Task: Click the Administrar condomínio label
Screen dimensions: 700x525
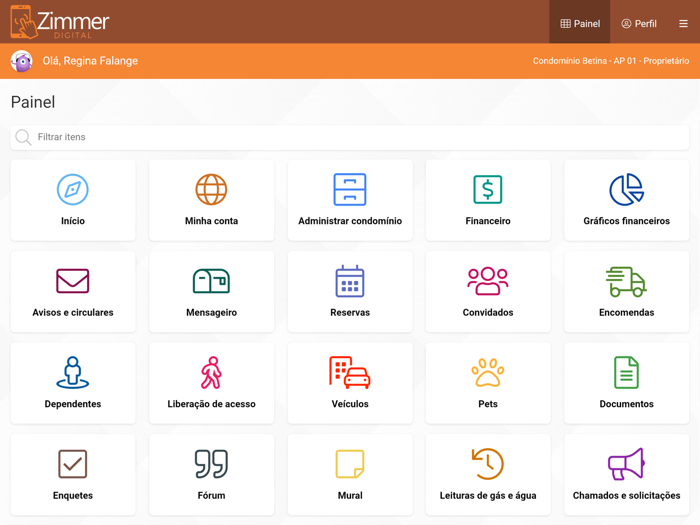Action: [x=350, y=221]
